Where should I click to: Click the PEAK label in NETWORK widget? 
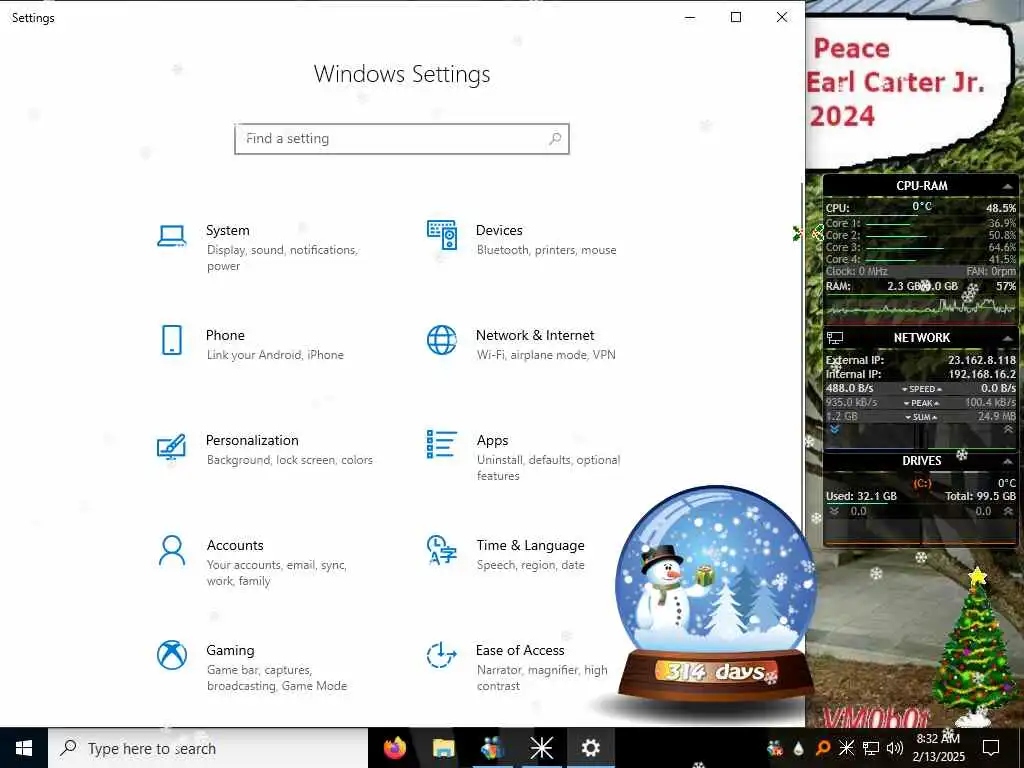pos(921,403)
